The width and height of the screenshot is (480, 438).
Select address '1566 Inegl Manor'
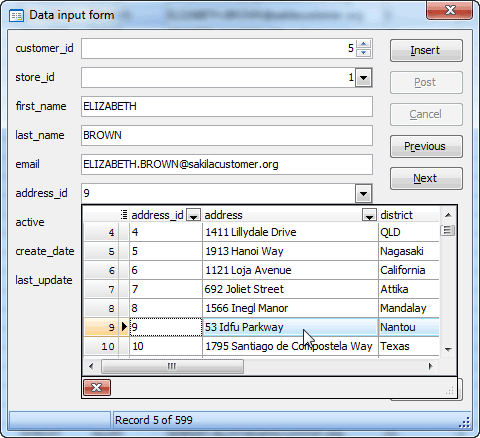tap(290, 308)
